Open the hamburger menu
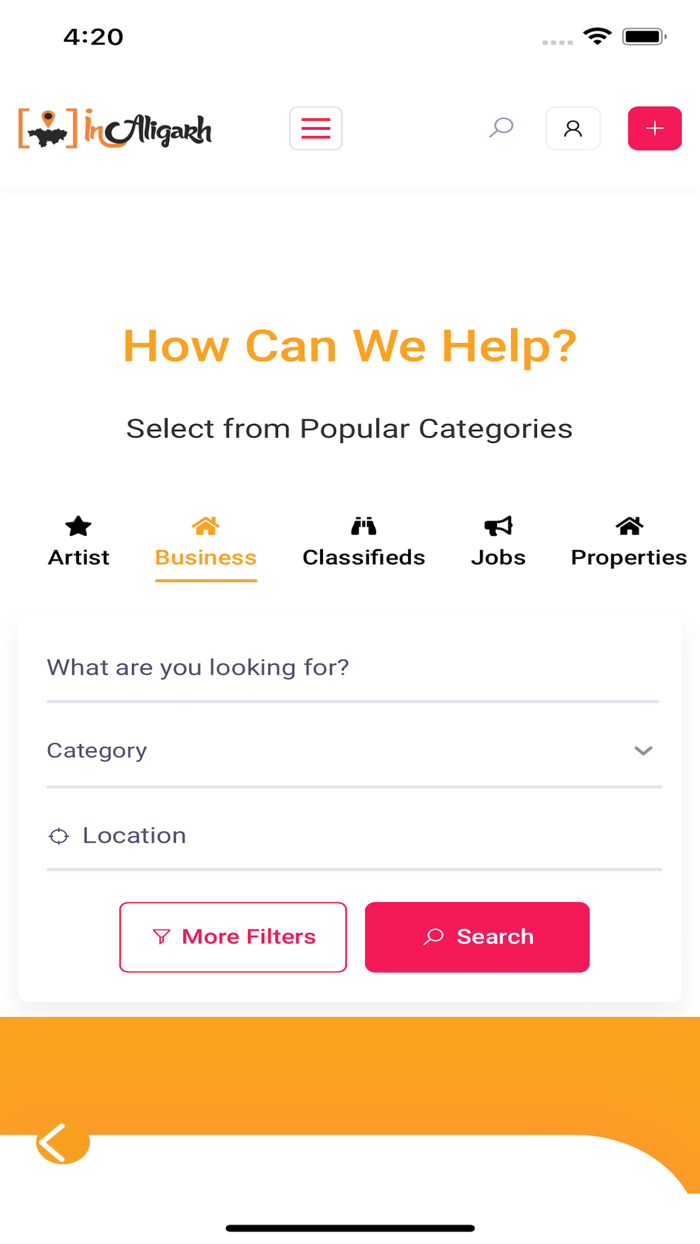700x1244 pixels. 316,129
